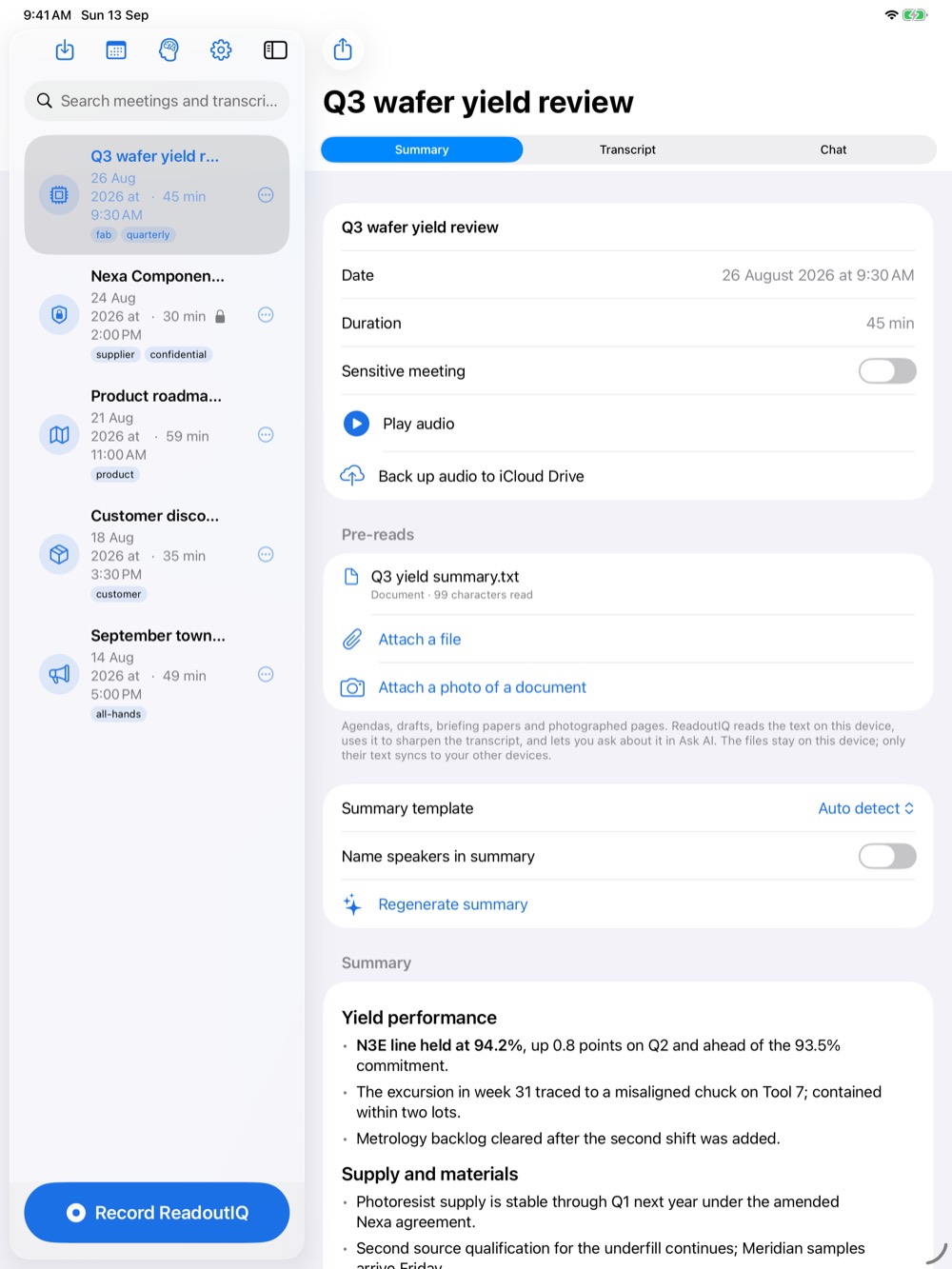Focus the Search meetings and transcripts field
952x1269 pixels.
[x=157, y=101]
